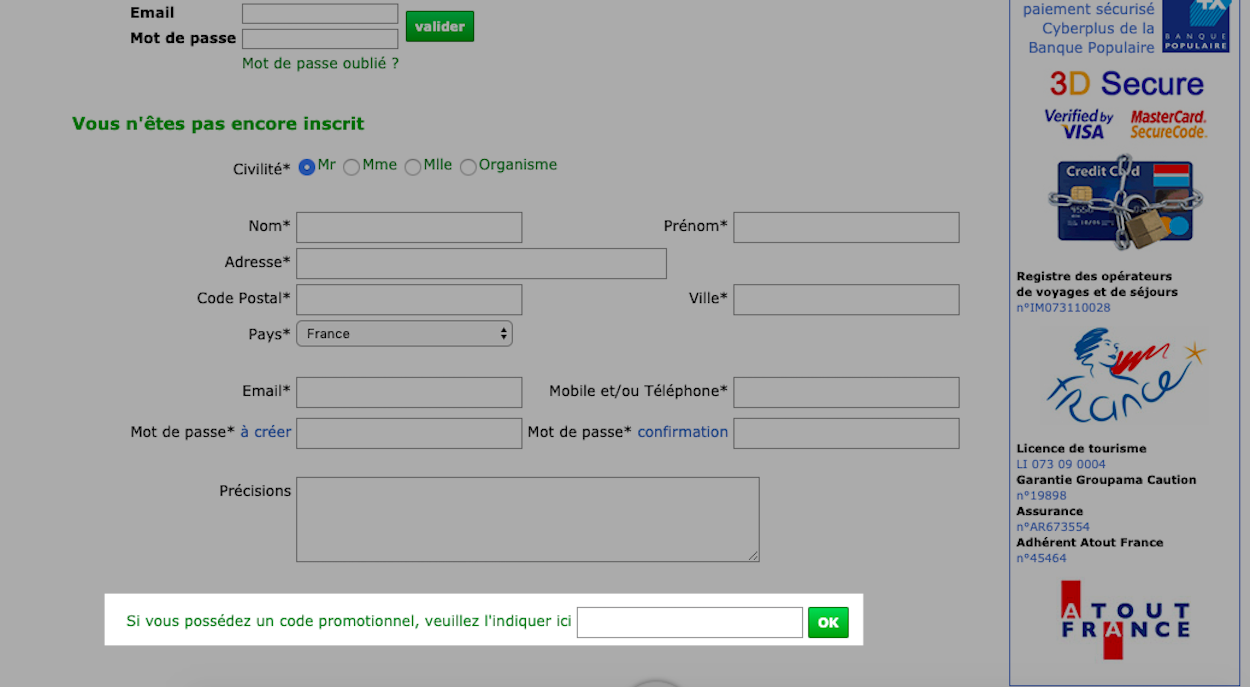
Task: Click into the Précisions text area
Action: pyautogui.click(x=528, y=519)
